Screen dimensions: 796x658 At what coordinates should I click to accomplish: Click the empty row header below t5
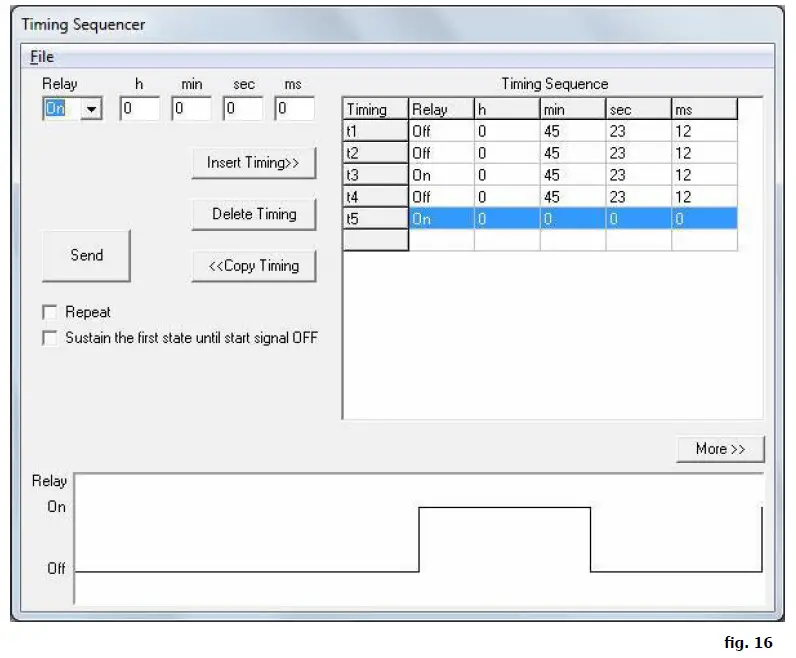coord(376,241)
